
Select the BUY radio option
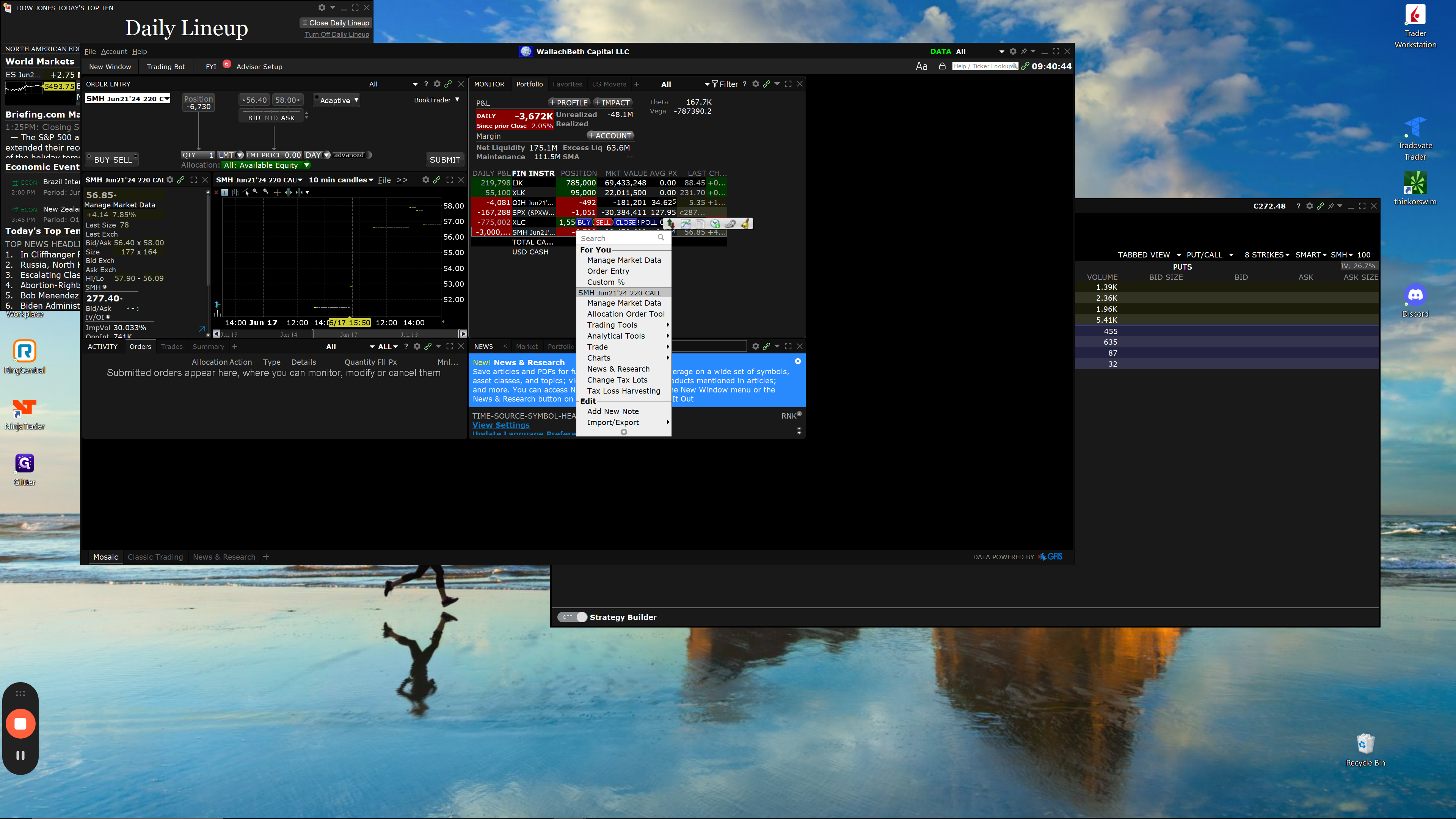[x=101, y=160]
